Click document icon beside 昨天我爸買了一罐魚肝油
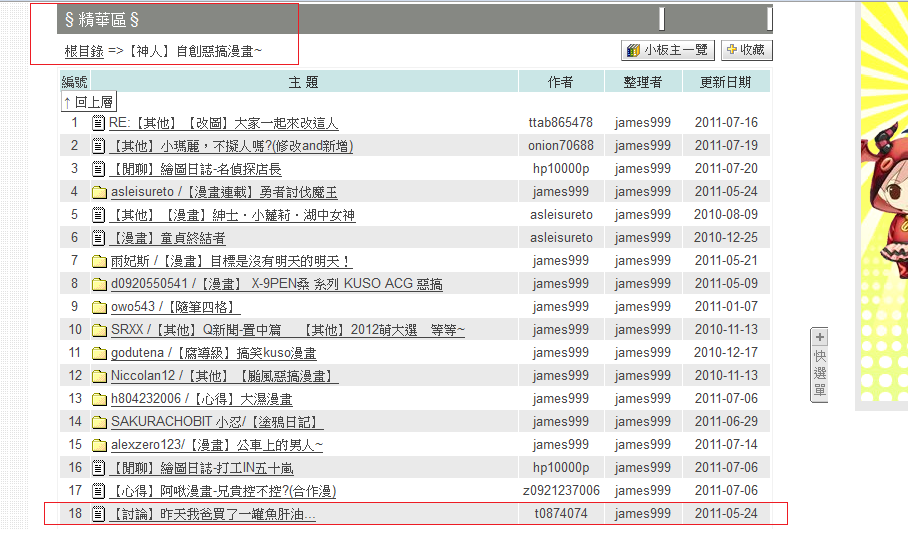The image size is (908, 533). [99, 514]
